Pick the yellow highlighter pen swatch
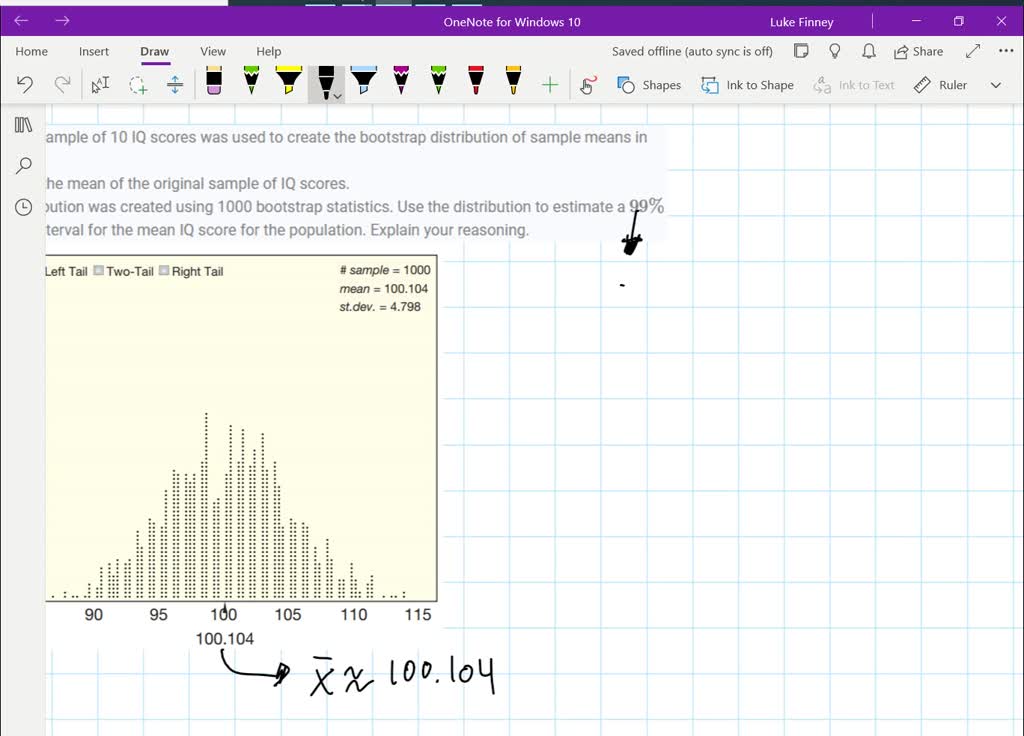 click(288, 82)
